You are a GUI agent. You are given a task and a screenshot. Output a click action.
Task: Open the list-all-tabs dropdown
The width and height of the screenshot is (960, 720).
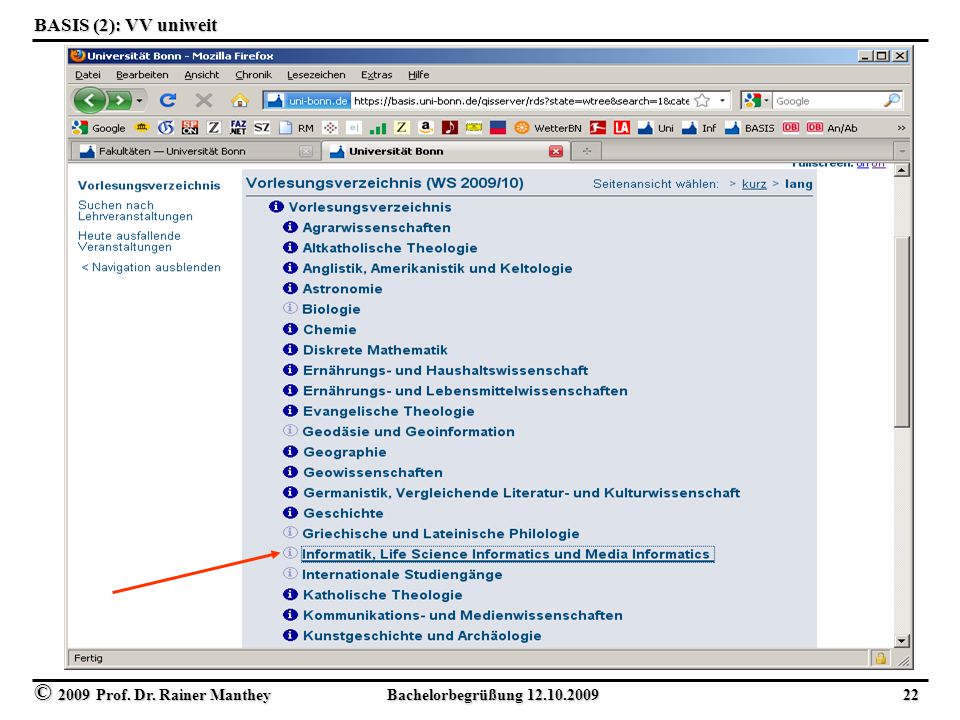(902, 151)
